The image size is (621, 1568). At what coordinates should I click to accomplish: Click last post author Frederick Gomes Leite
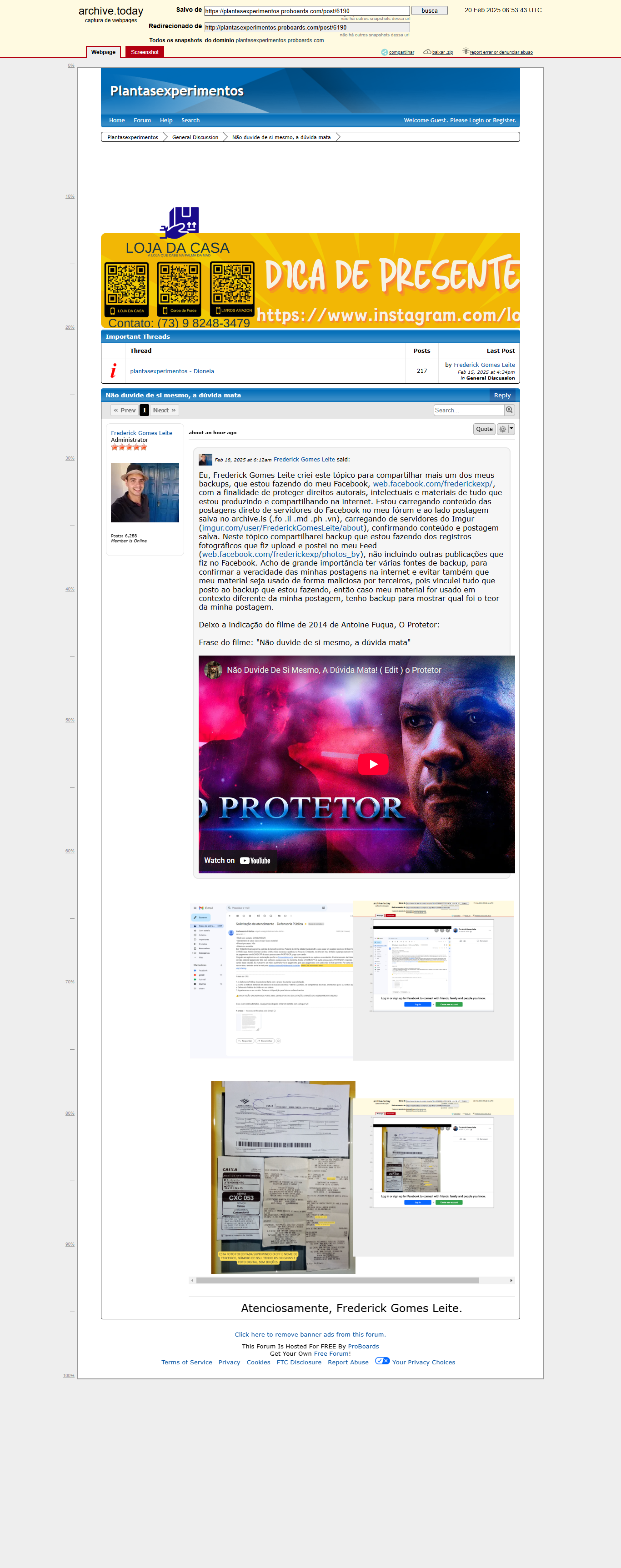484,365
